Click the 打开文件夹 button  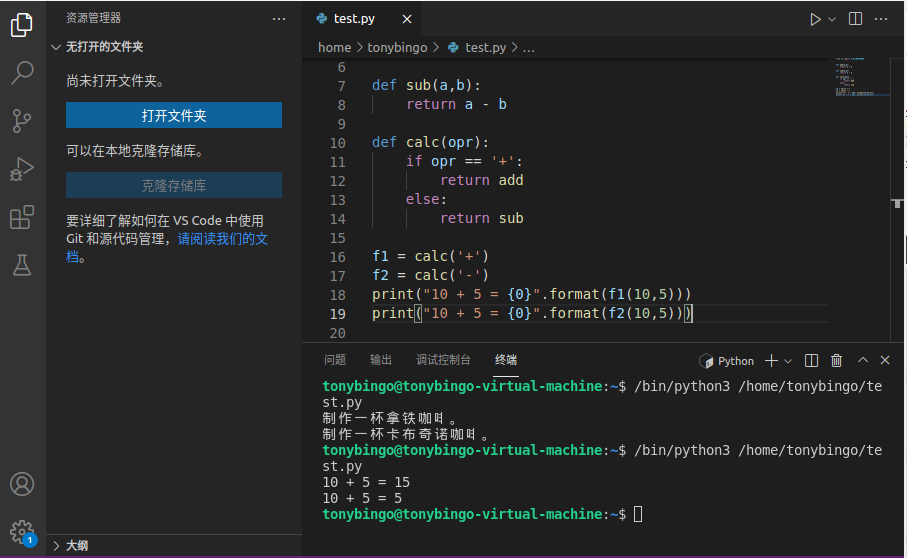(174, 116)
